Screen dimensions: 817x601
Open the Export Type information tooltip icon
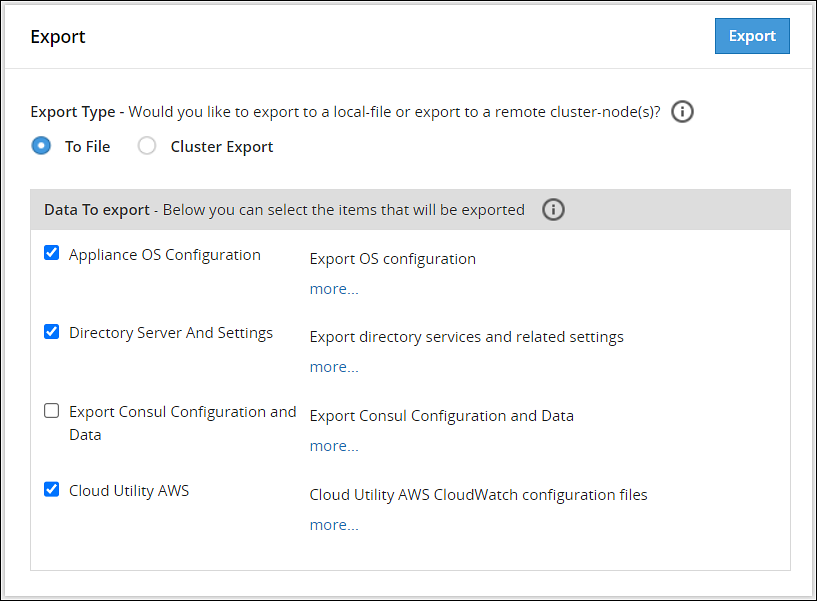(x=682, y=111)
